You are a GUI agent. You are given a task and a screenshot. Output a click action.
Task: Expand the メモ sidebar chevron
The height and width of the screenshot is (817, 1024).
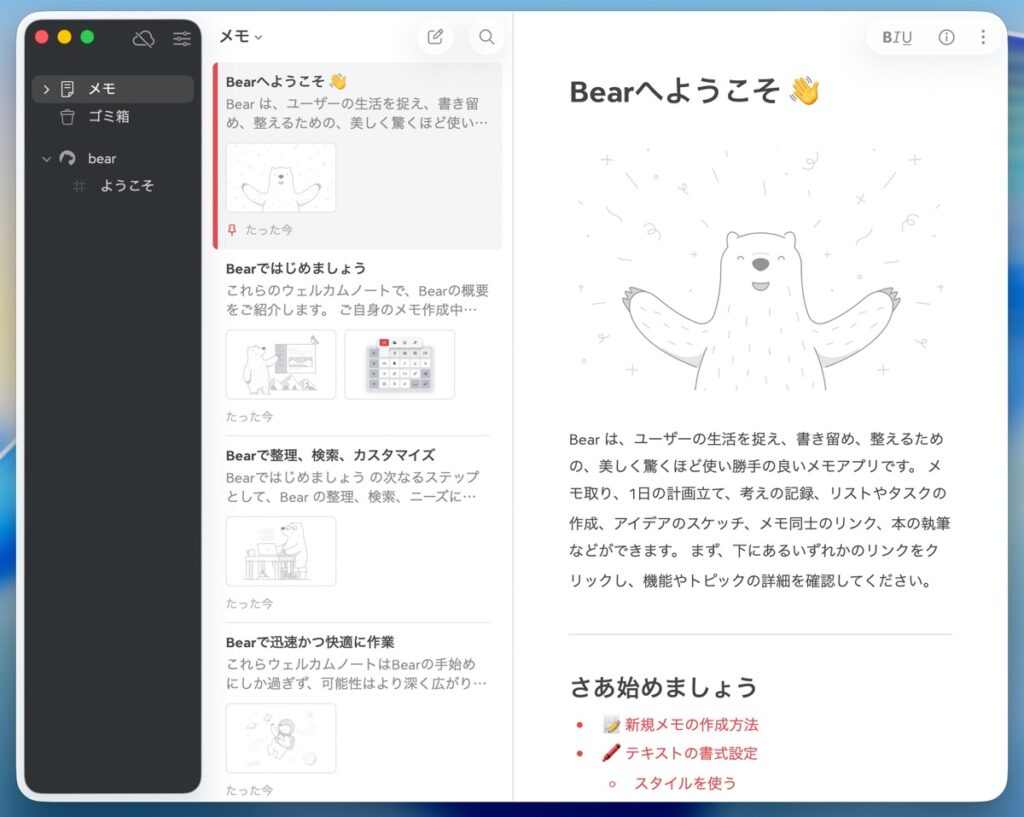coord(46,89)
